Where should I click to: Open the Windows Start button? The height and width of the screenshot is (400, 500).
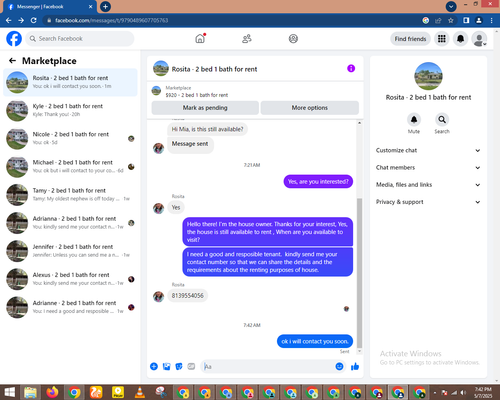[9, 392]
